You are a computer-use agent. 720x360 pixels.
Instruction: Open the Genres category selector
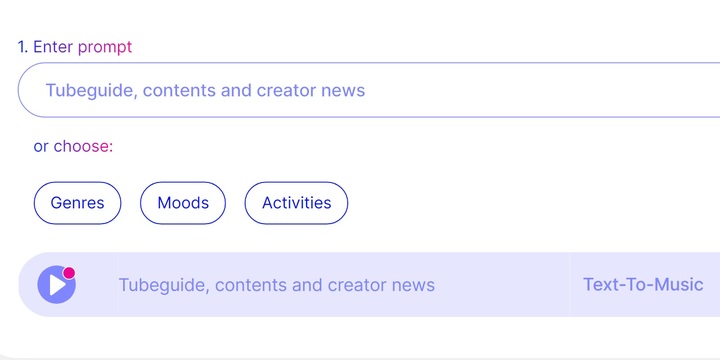[x=77, y=203]
